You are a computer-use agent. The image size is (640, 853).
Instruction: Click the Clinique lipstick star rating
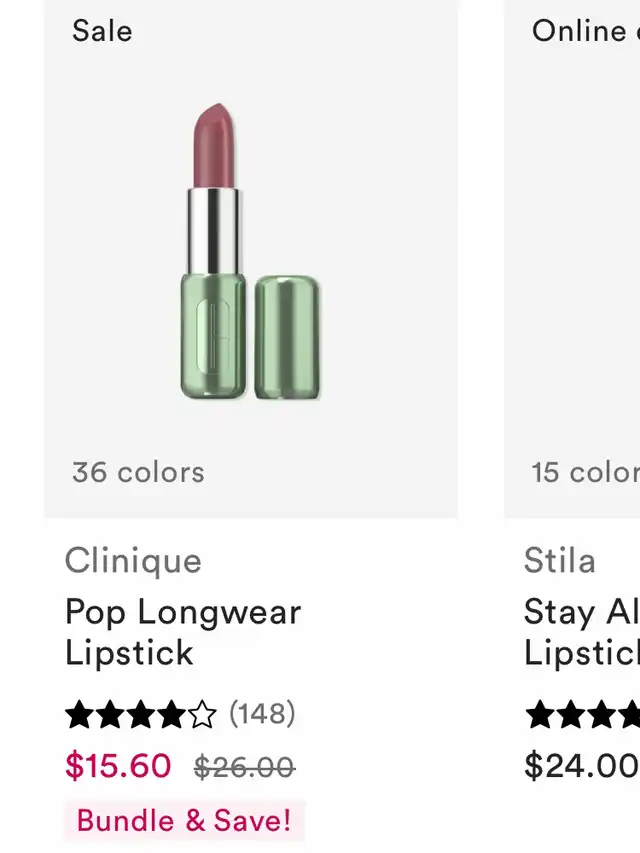point(140,714)
